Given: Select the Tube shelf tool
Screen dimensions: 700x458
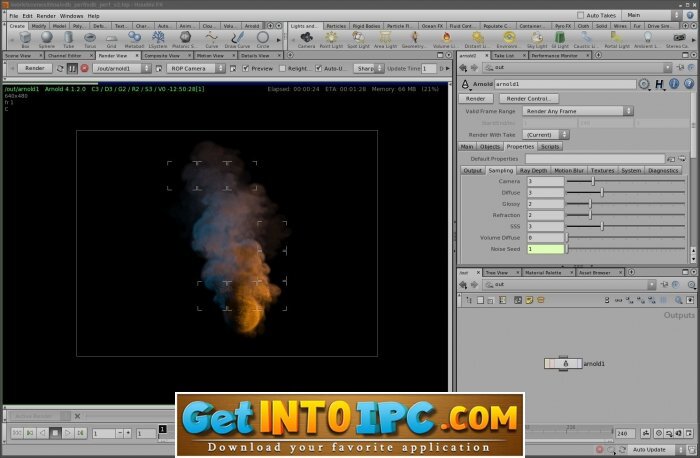Looking at the screenshot, I should point(68,39).
